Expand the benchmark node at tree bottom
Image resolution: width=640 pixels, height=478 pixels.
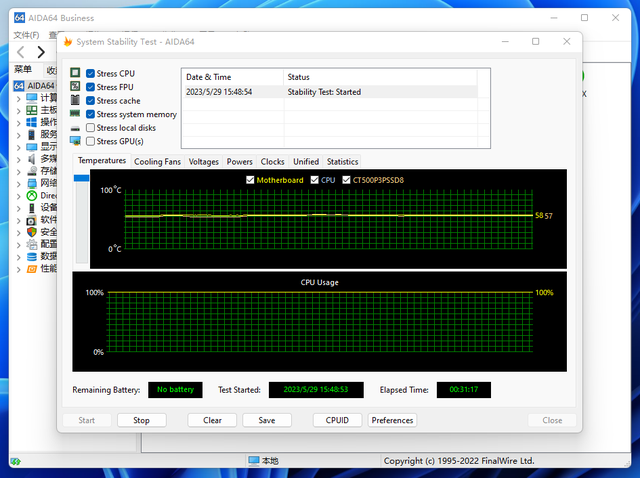pos(18,269)
